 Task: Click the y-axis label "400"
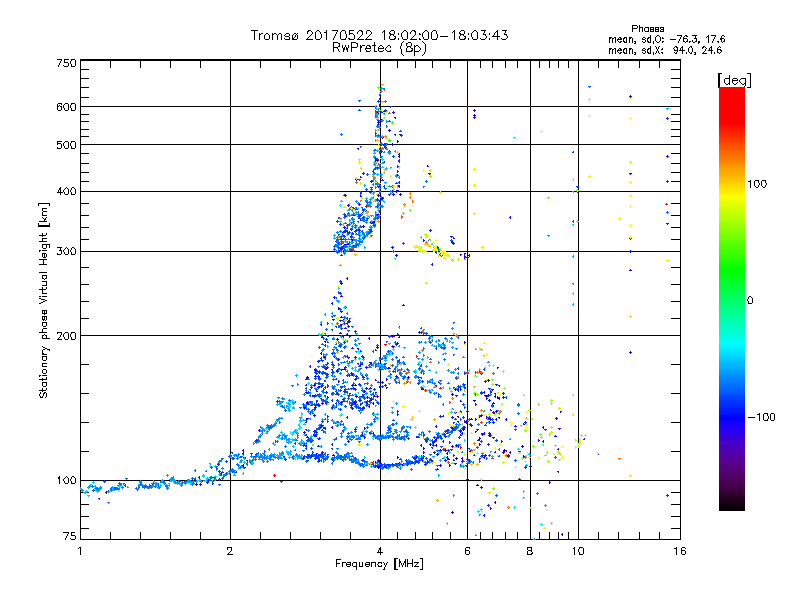(66, 191)
